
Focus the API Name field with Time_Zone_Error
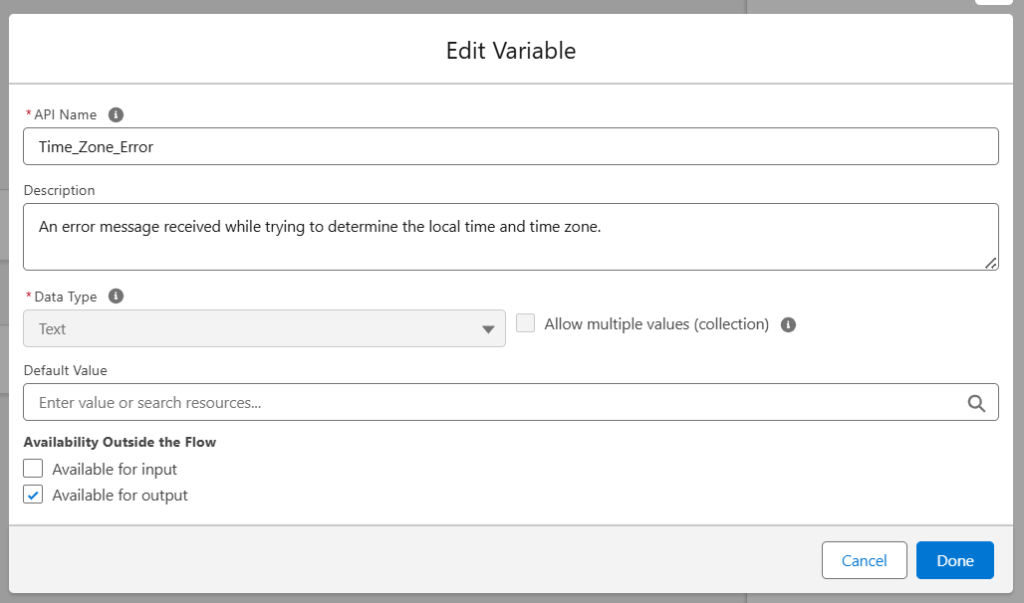coord(510,146)
